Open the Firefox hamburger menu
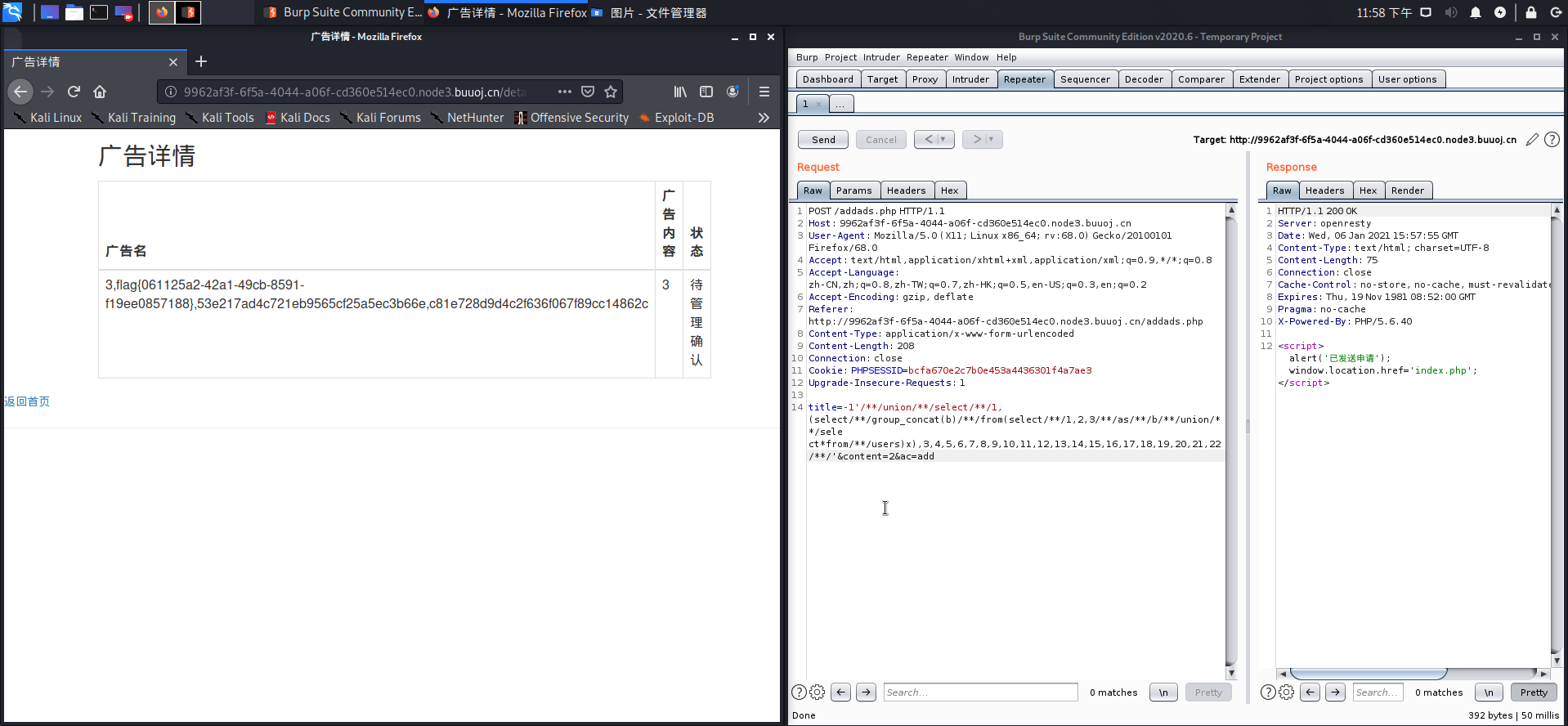 (764, 92)
